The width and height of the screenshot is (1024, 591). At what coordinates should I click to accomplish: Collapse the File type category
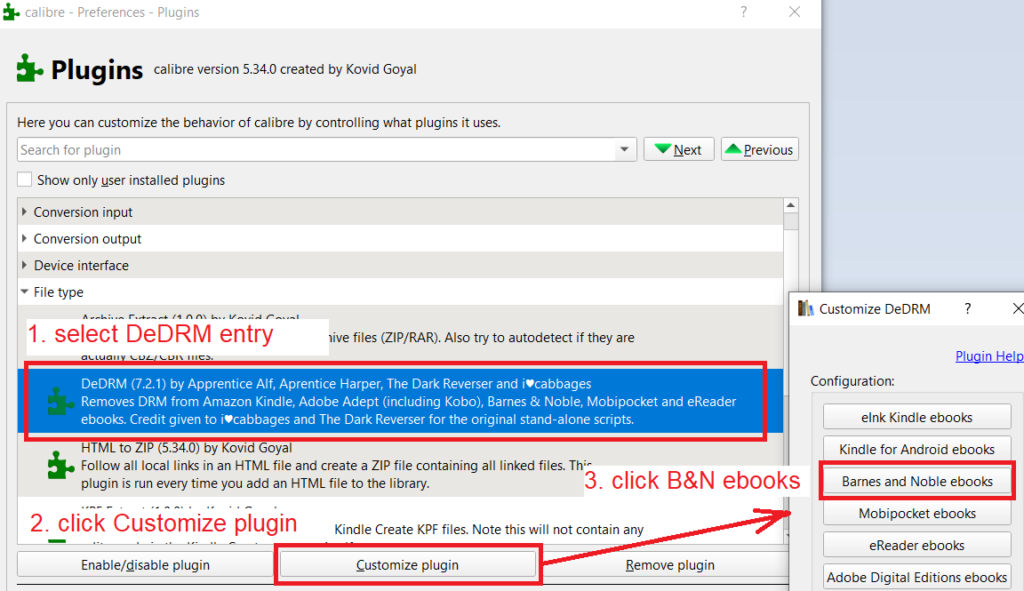(25, 293)
